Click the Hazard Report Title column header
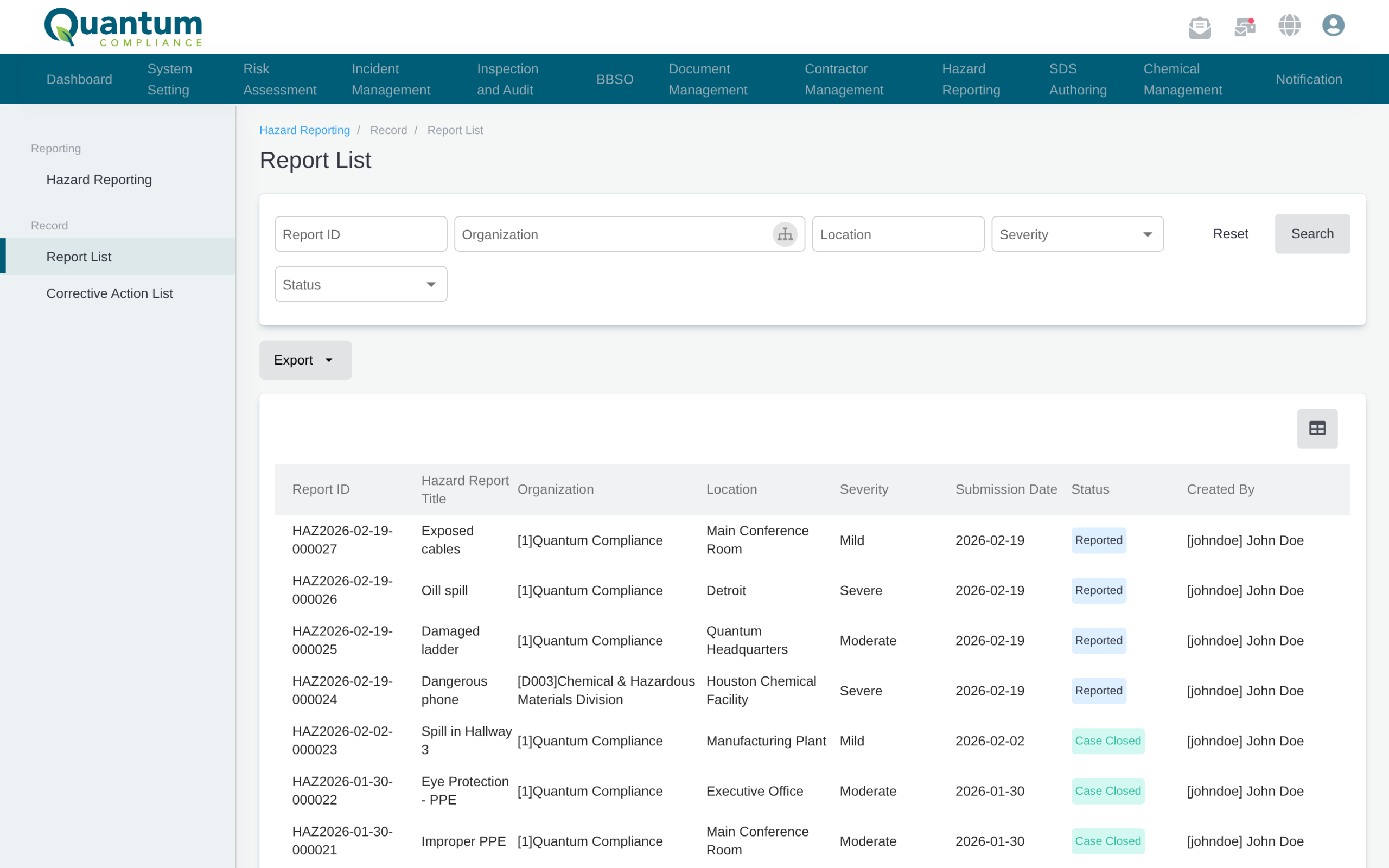 point(465,489)
